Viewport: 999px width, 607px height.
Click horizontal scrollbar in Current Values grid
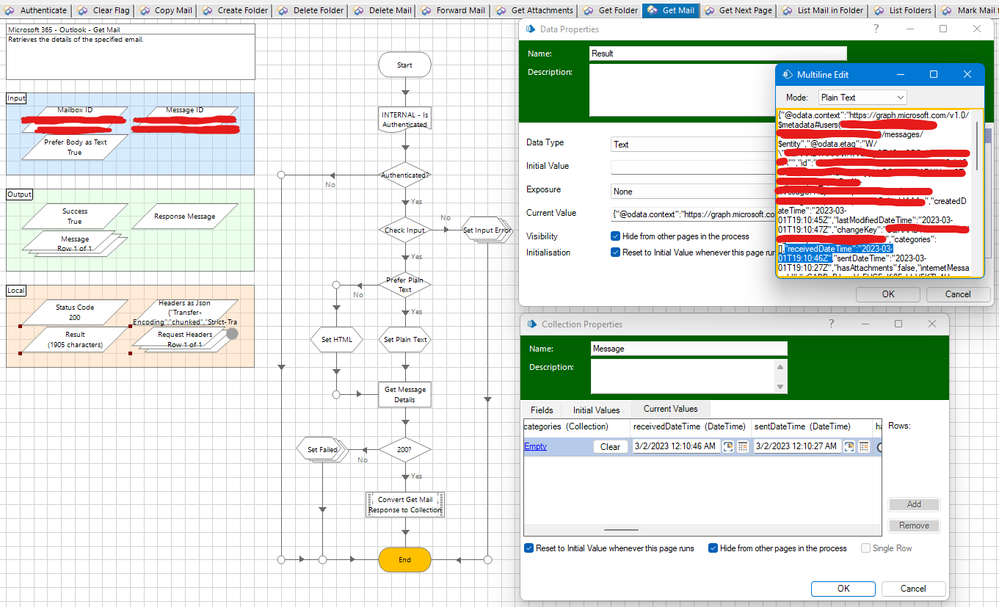coord(621,529)
